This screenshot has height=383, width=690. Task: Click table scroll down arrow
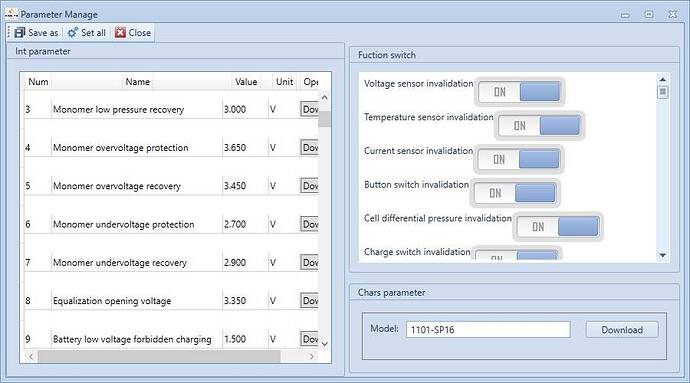click(324, 344)
